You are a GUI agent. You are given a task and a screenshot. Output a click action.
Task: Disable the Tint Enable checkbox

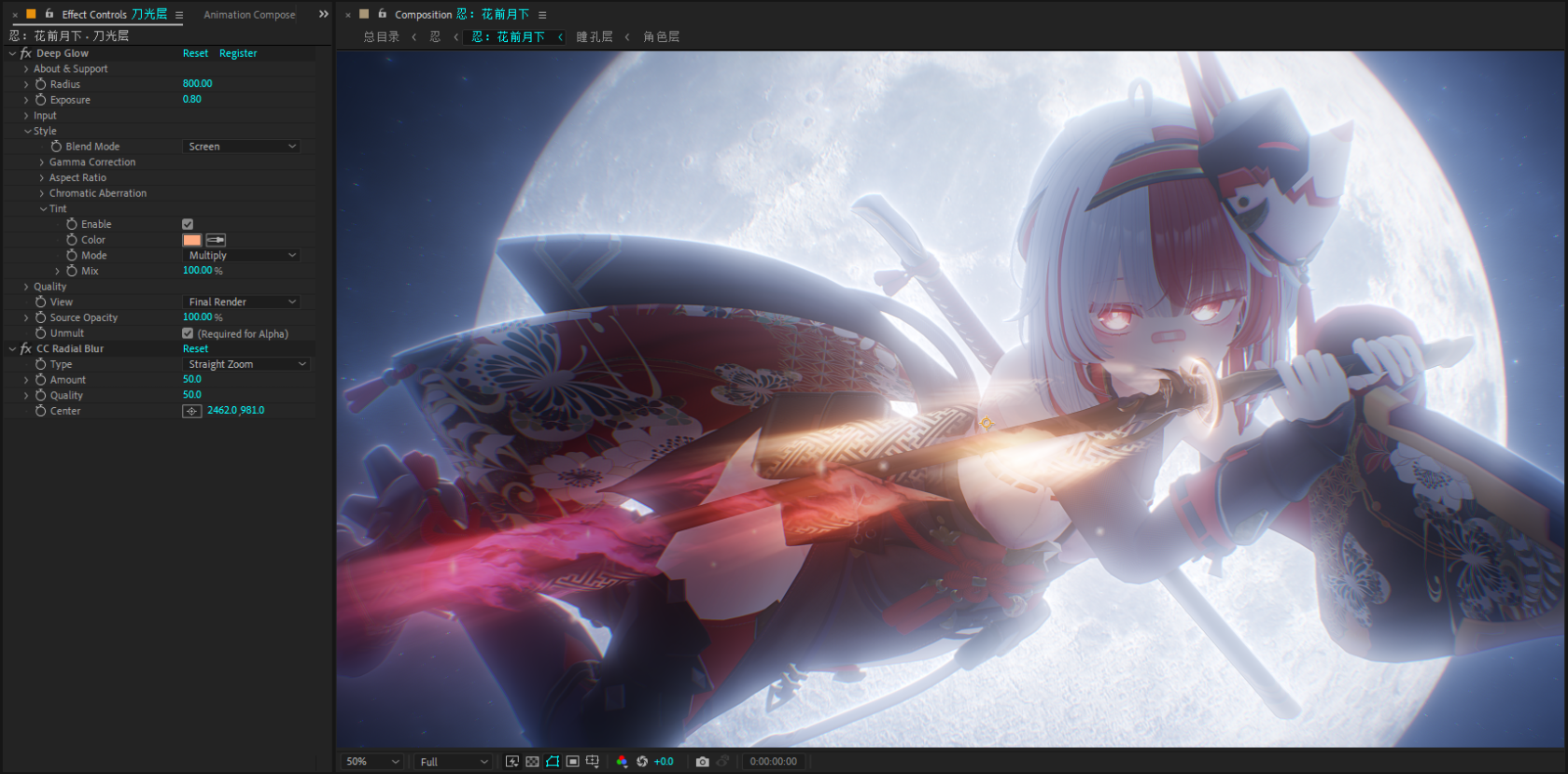point(188,224)
